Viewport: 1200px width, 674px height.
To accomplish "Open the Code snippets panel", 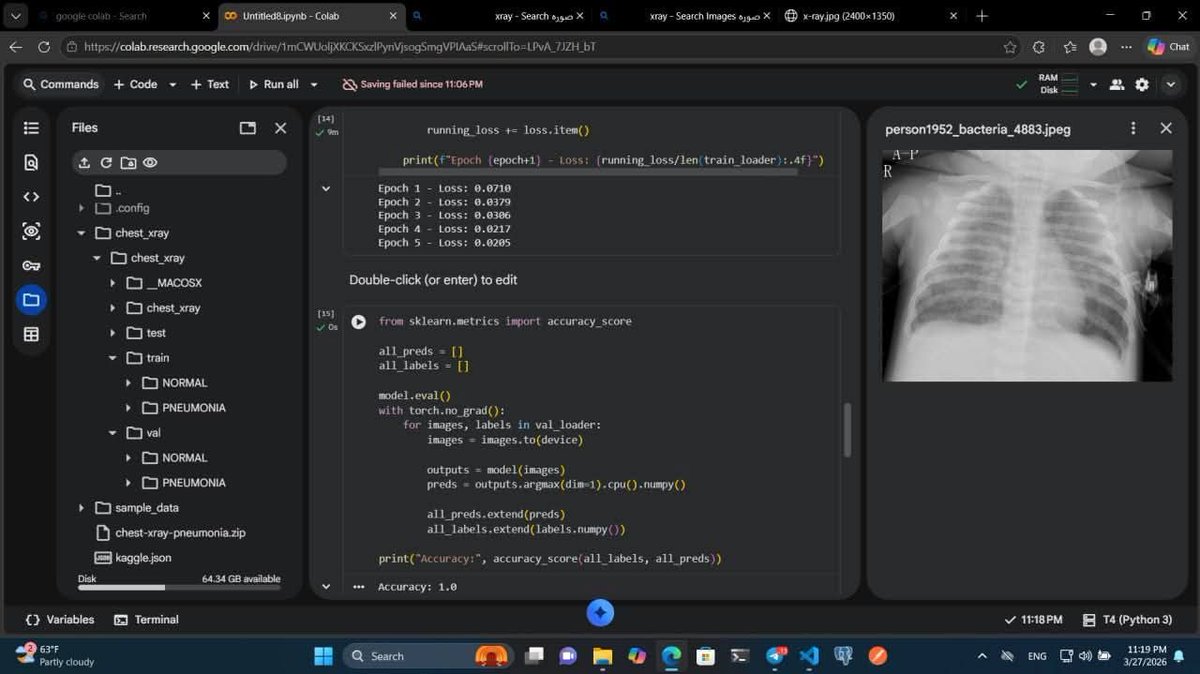I will tap(30, 196).
